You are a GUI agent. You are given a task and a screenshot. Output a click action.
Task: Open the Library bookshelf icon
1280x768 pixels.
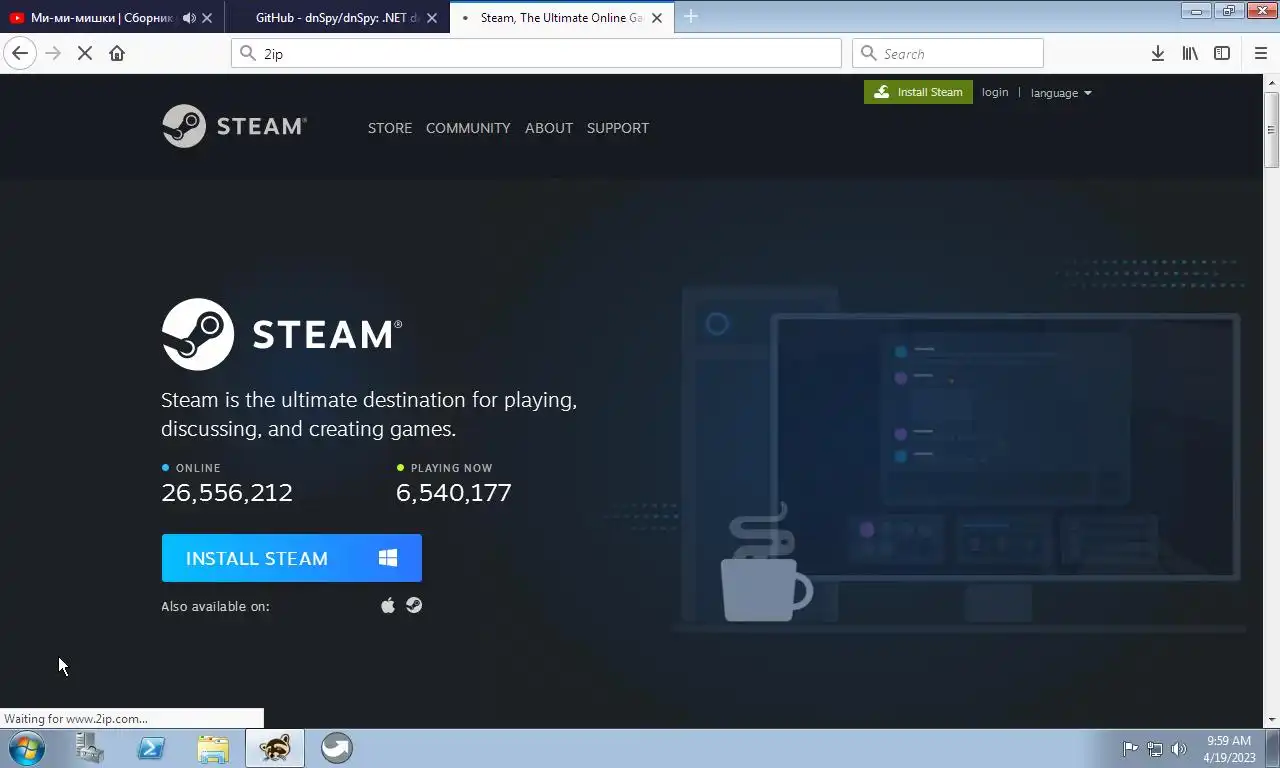[x=1190, y=53]
